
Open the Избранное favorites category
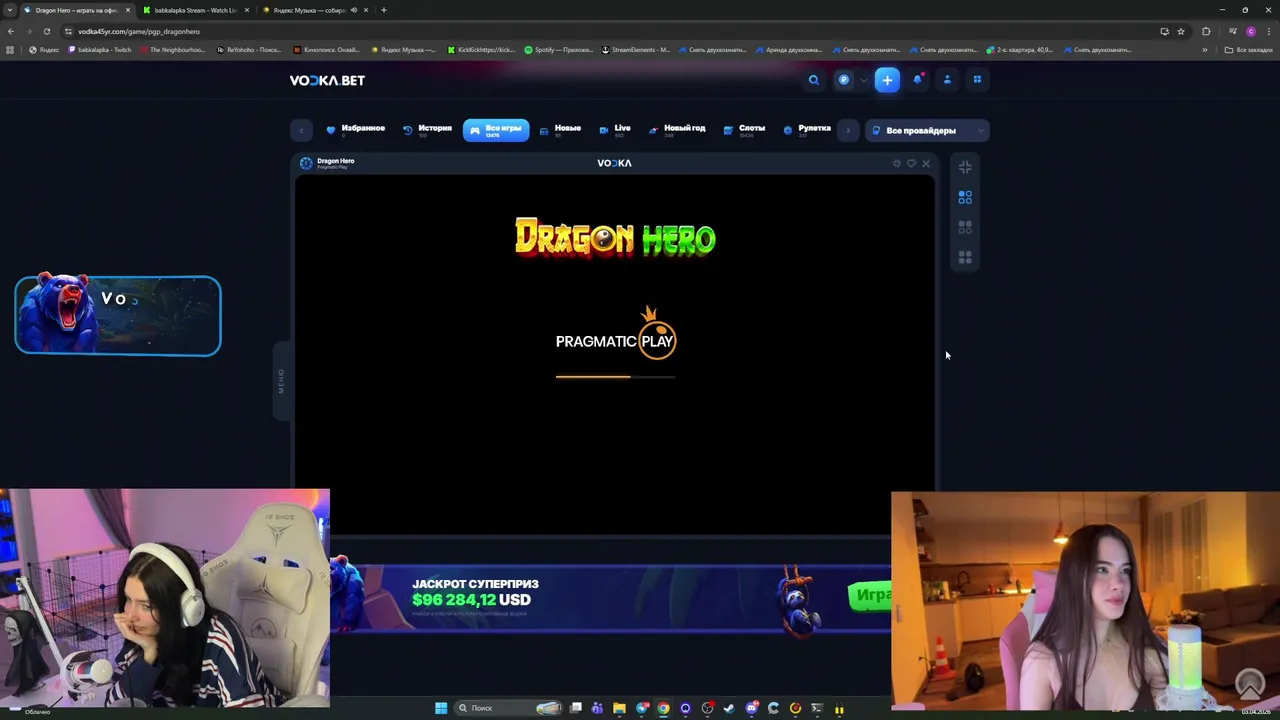356,130
